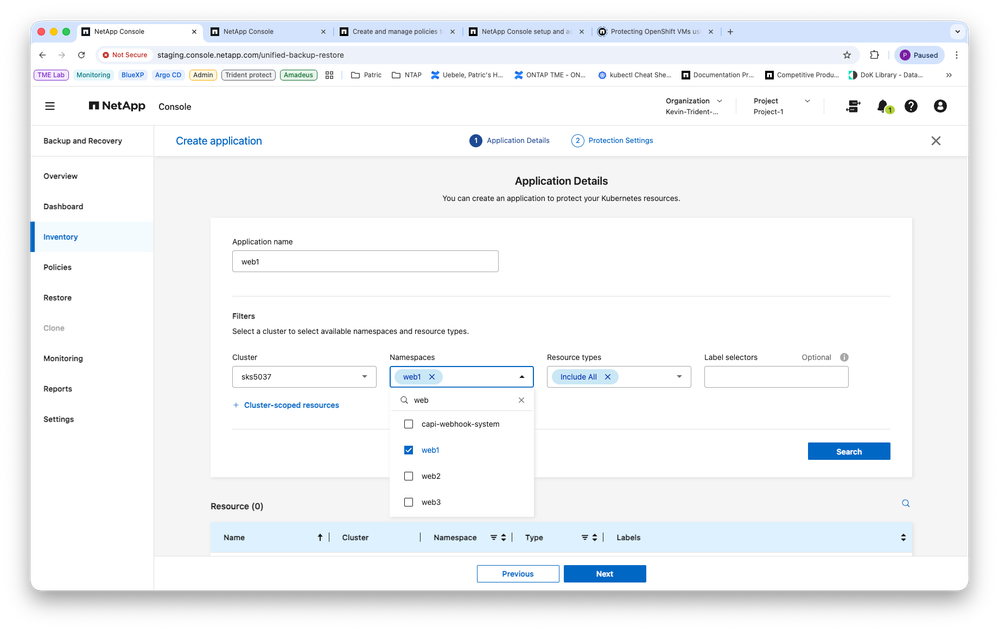The width and height of the screenshot is (999, 631).
Task: Click the Paused profile button
Action: [919, 55]
